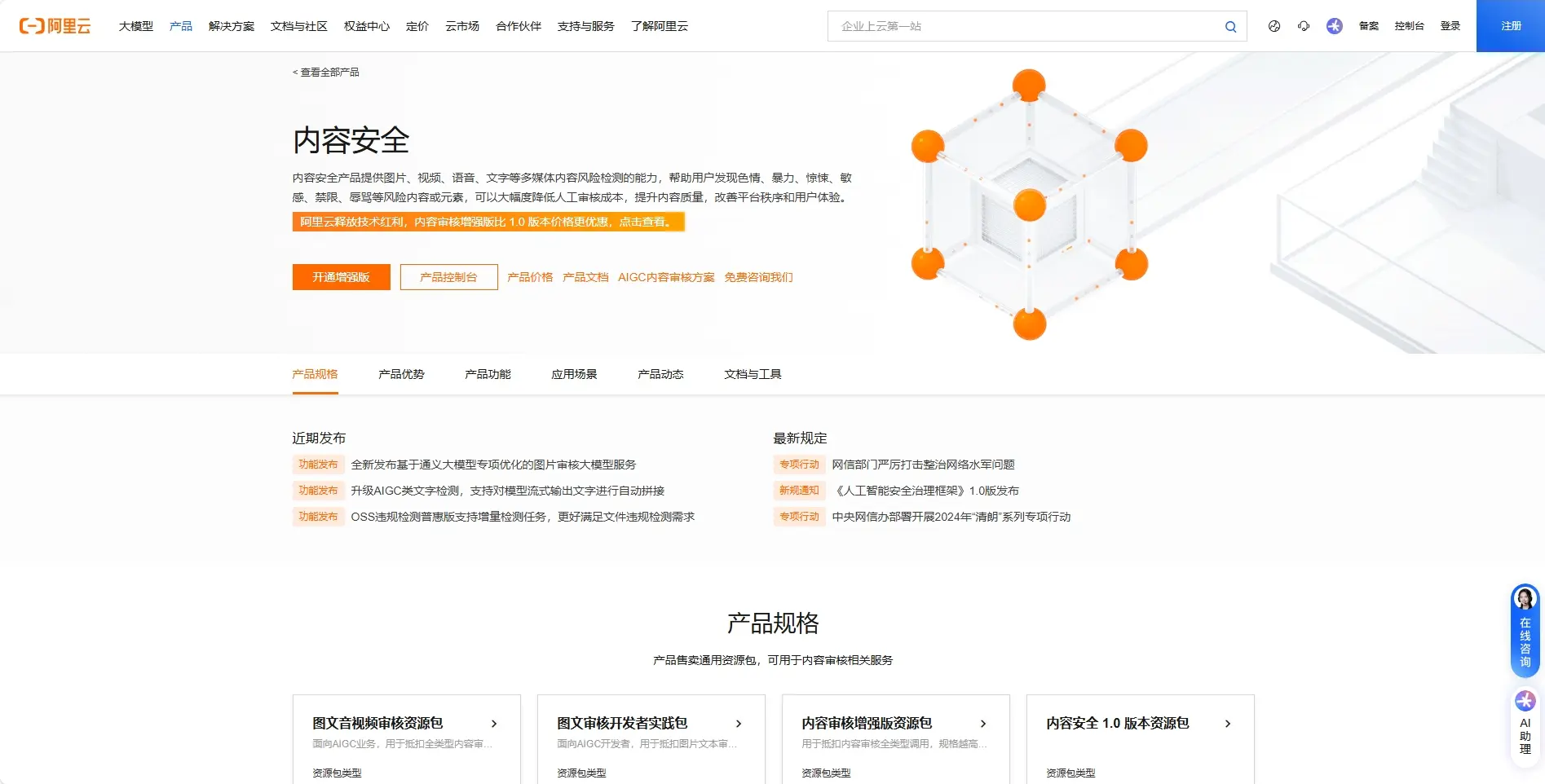Open the compass-shaped icon in header
The image size is (1545, 784).
click(x=1274, y=26)
